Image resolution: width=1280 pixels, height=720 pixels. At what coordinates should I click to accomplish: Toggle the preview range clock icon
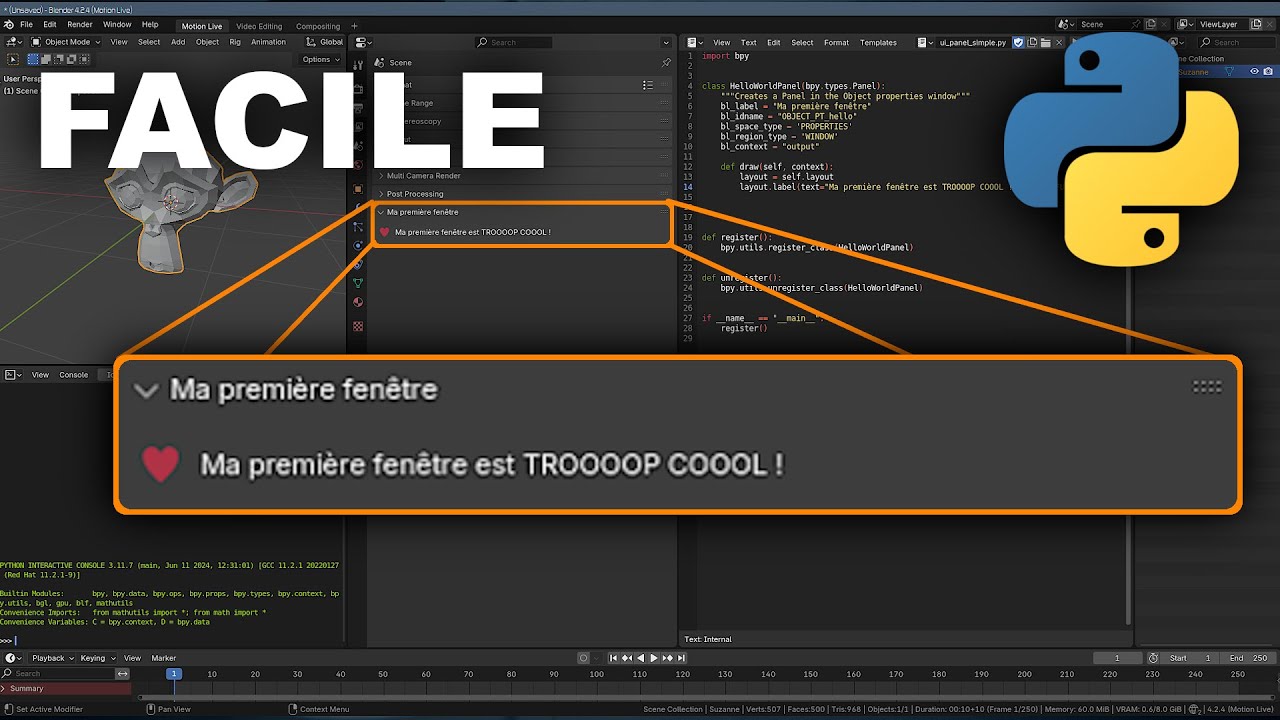(x=1153, y=658)
